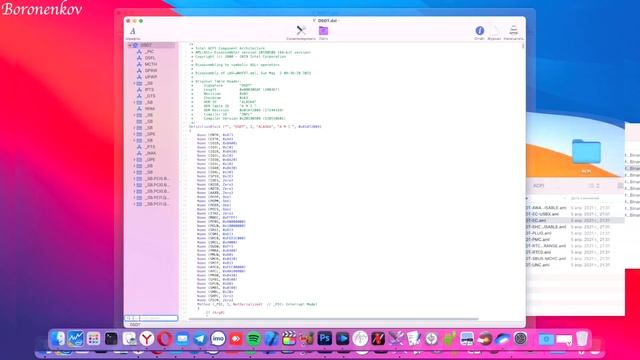Screen dimensions: 640x360
Task: Open Telegram from the dock
Action: 200,338
